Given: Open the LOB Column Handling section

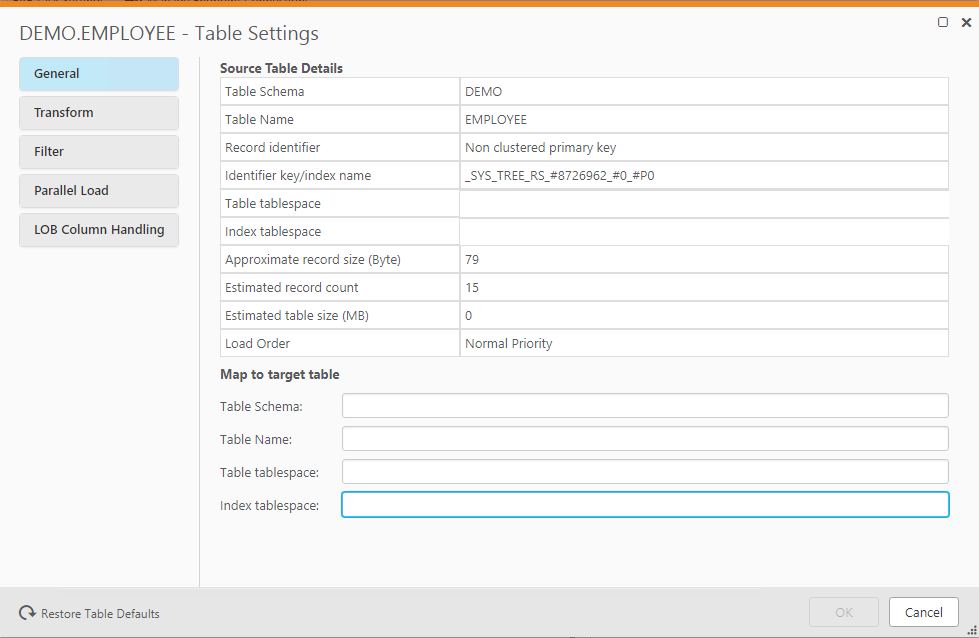Looking at the screenshot, I should point(98,229).
